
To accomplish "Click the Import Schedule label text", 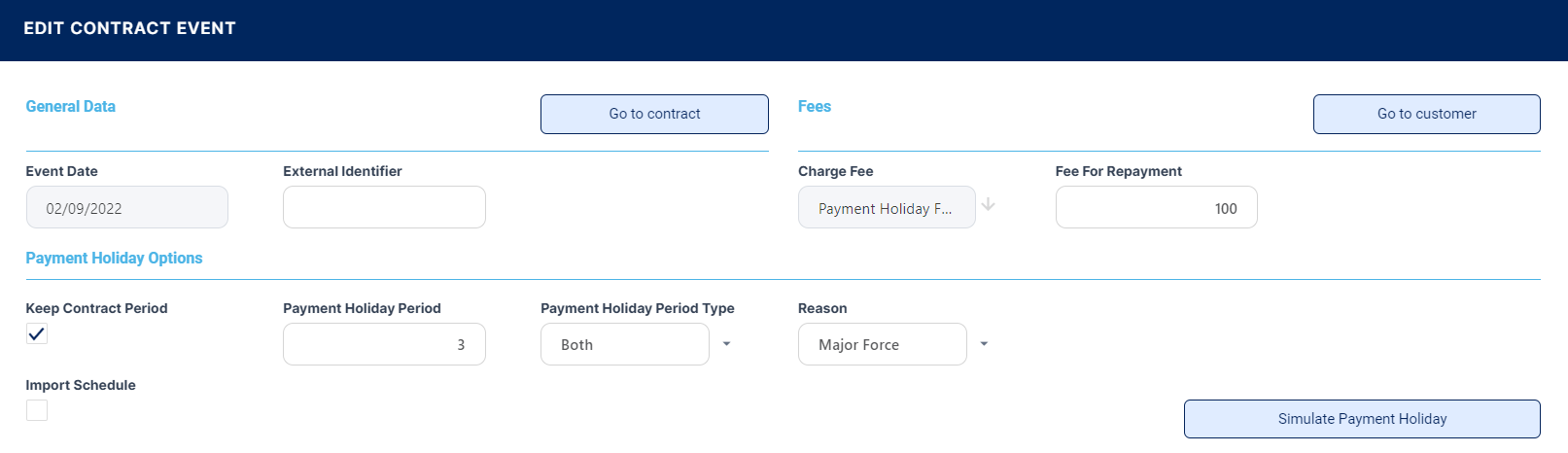I will 81,385.
